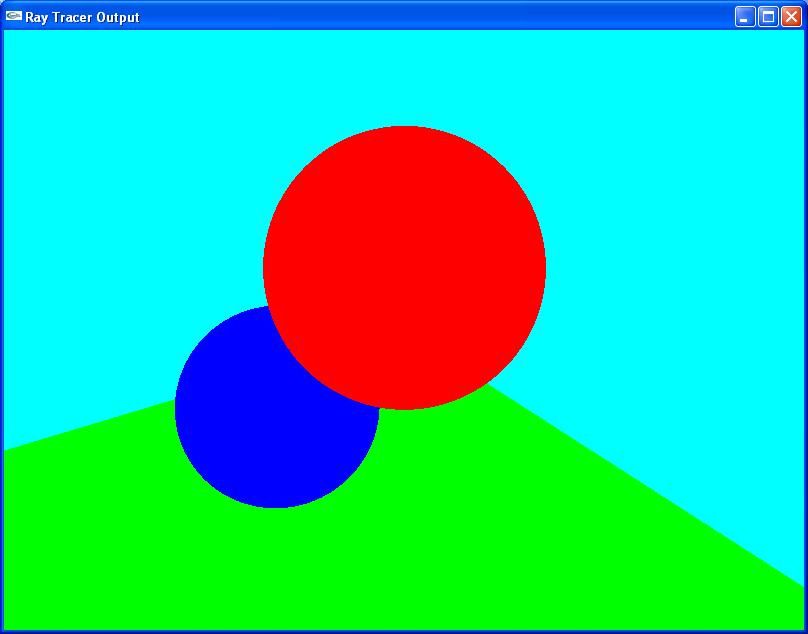Maximize the Ray Tracer Output window
This screenshot has height=634, width=808.
768,17
